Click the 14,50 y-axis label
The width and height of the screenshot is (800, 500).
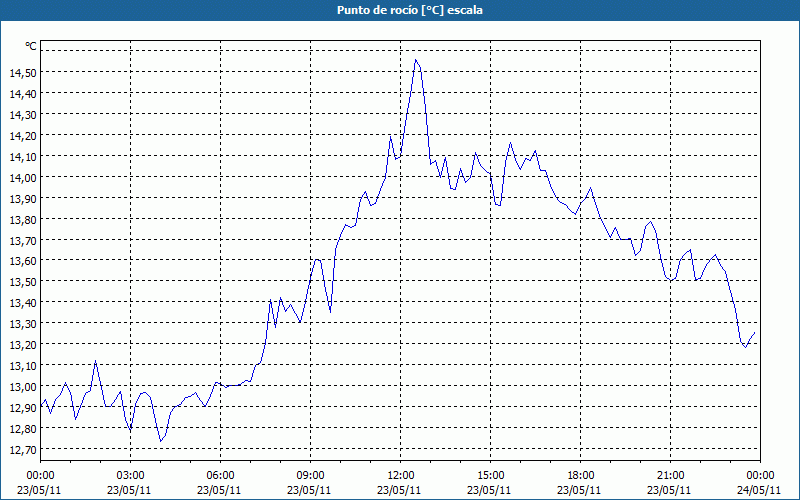pos(23,72)
